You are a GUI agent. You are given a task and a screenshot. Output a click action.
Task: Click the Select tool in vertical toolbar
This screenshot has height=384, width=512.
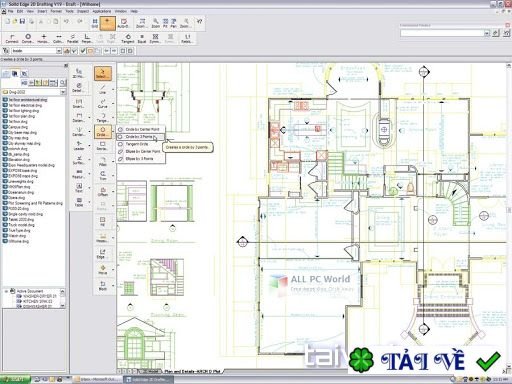(x=103, y=73)
